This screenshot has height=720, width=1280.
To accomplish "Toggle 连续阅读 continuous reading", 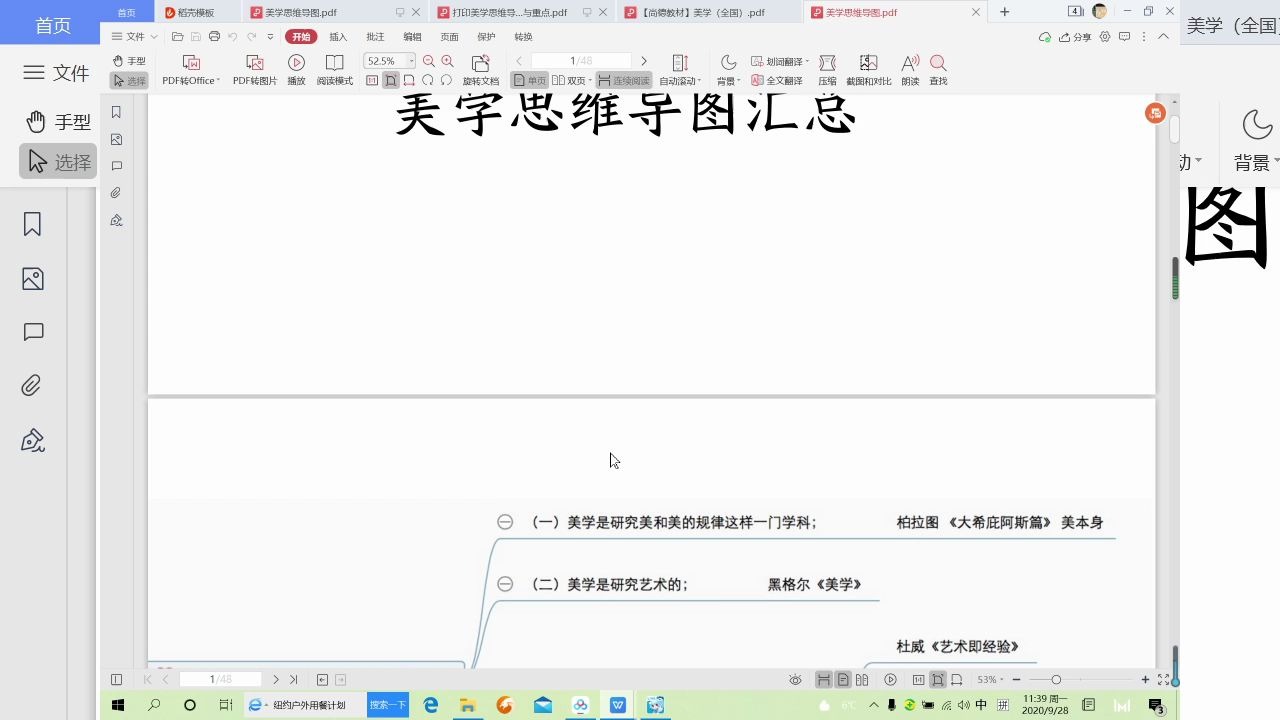I will 624,80.
